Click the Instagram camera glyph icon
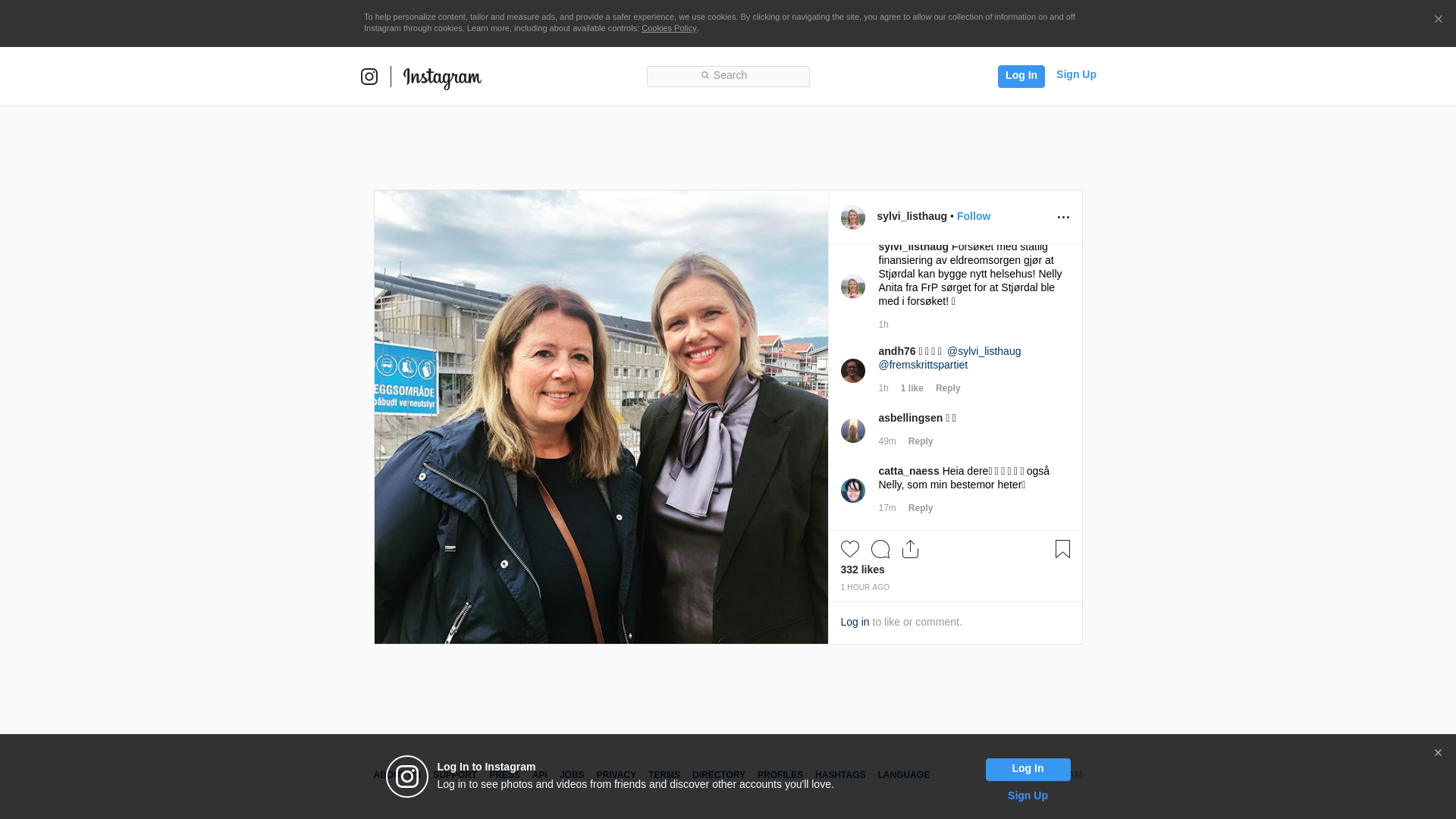Screen dimensions: 1456x819 (369, 77)
